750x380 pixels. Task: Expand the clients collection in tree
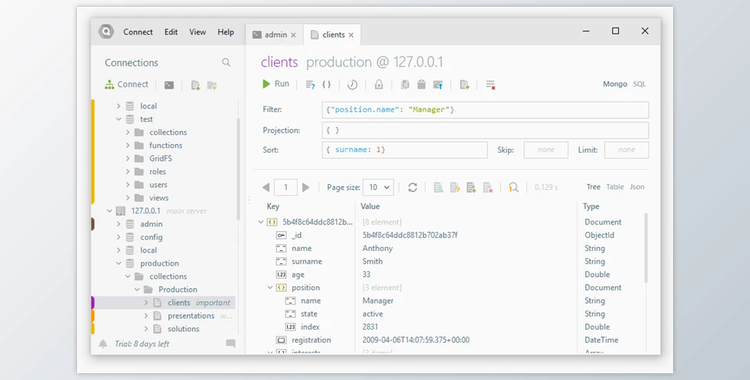[x=146, y=302]
